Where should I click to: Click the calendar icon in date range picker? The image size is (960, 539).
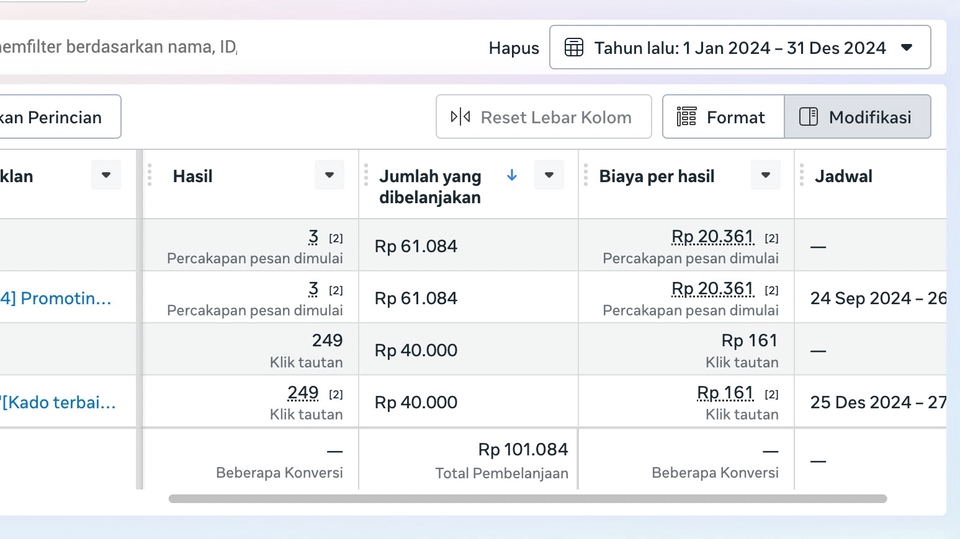pyautogui.click(x=574, y=47)
